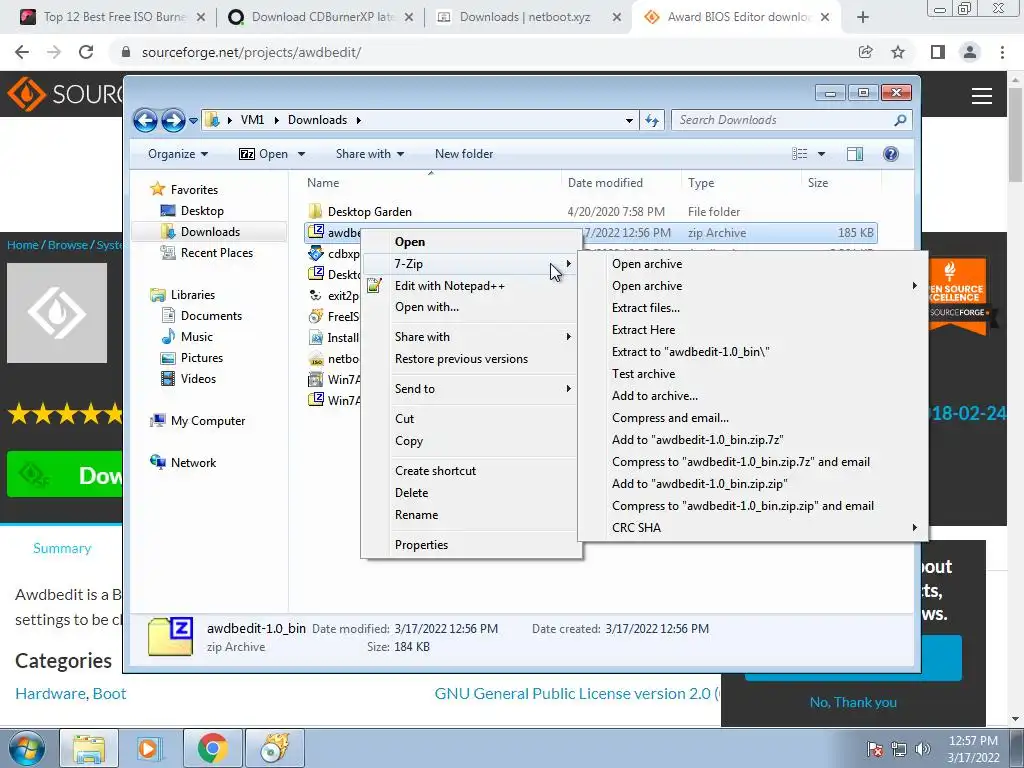Switch to the Downloads | netboot.xyz tab
The height and width of the screenshot is (768, 1024).
point(524,18)
